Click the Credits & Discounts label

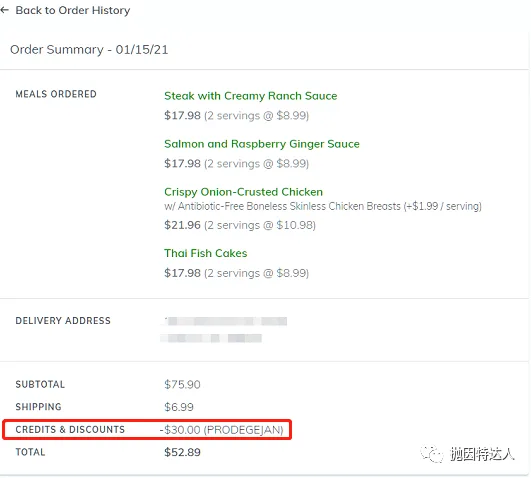point(70,430)
